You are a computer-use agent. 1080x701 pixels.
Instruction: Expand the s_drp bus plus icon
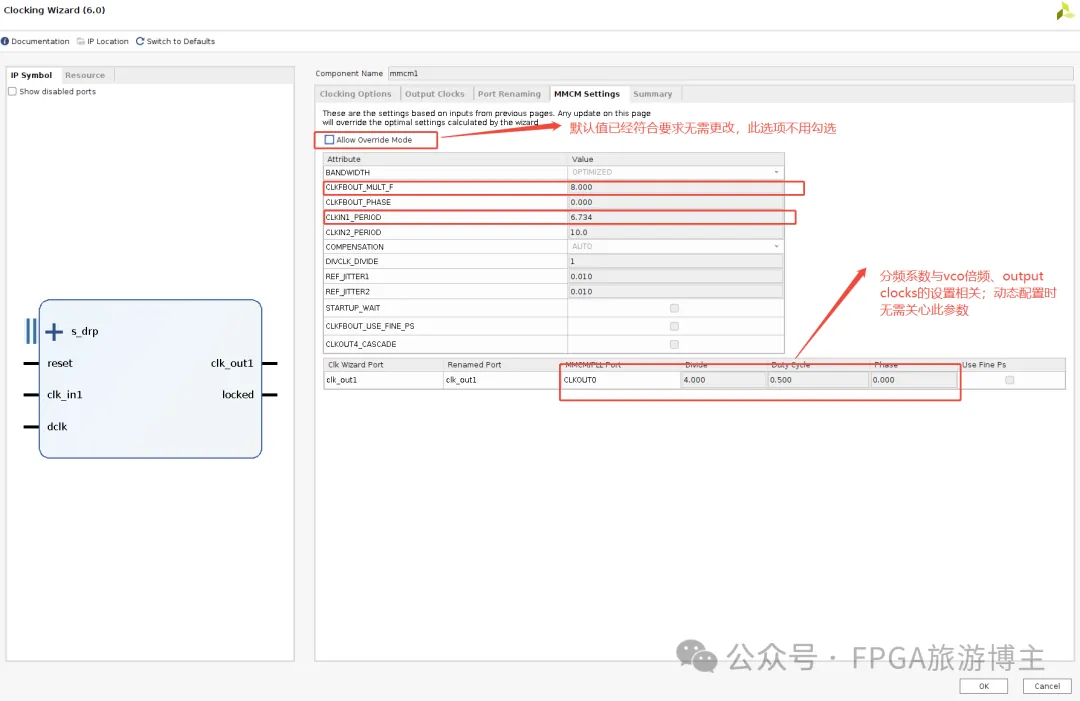[x=54, y=332]
